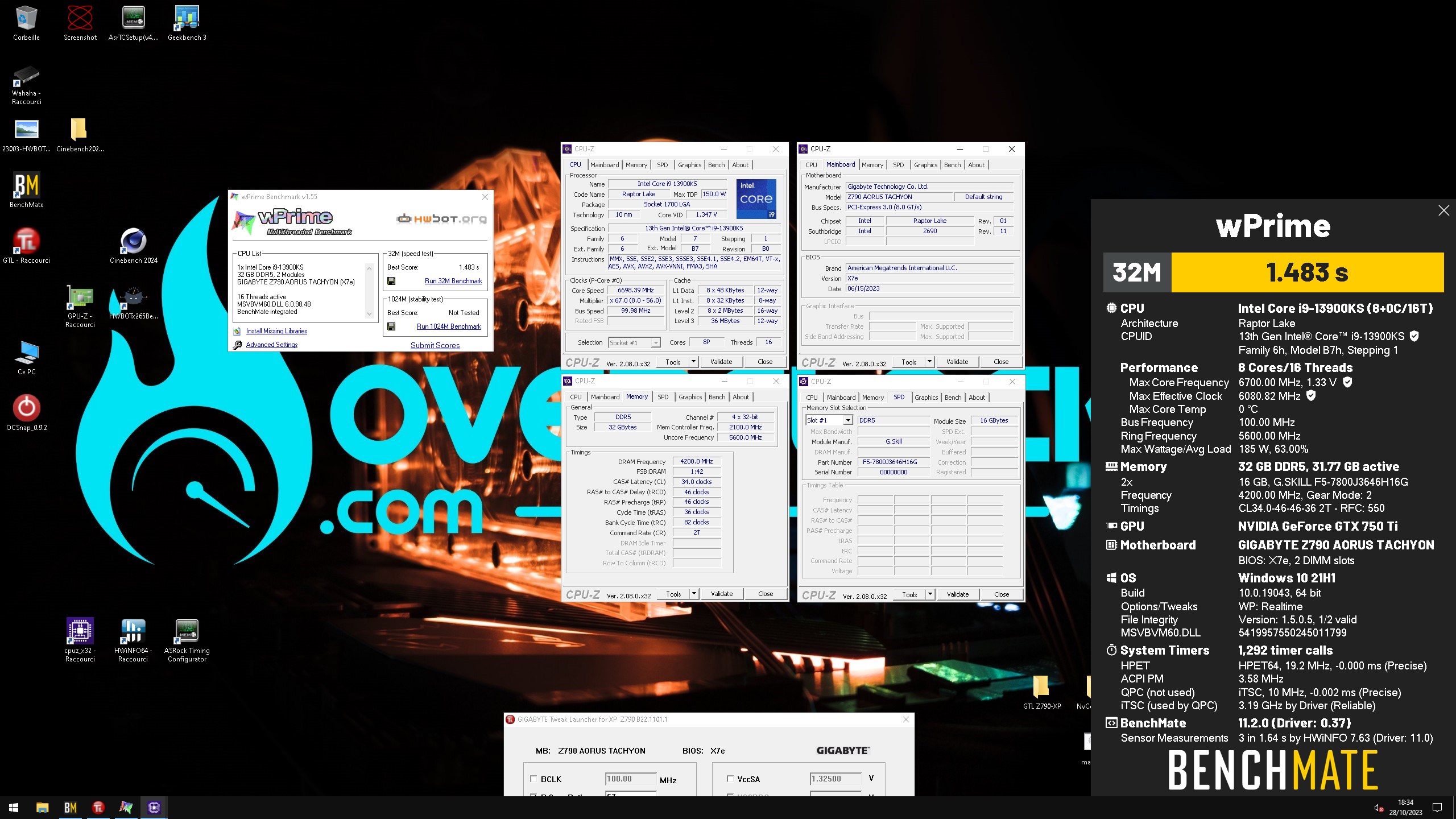Launch the Cinebench 2024 desktop icon
1456x819 pixels.
click(134, 246)
